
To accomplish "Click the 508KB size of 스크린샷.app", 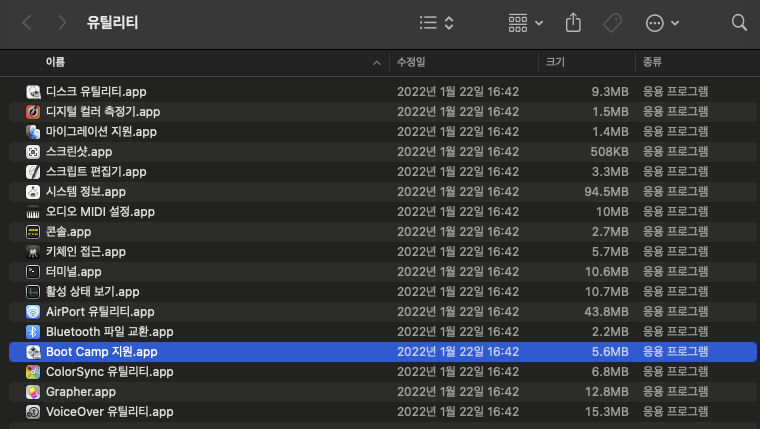I will (x=609, y=152).
